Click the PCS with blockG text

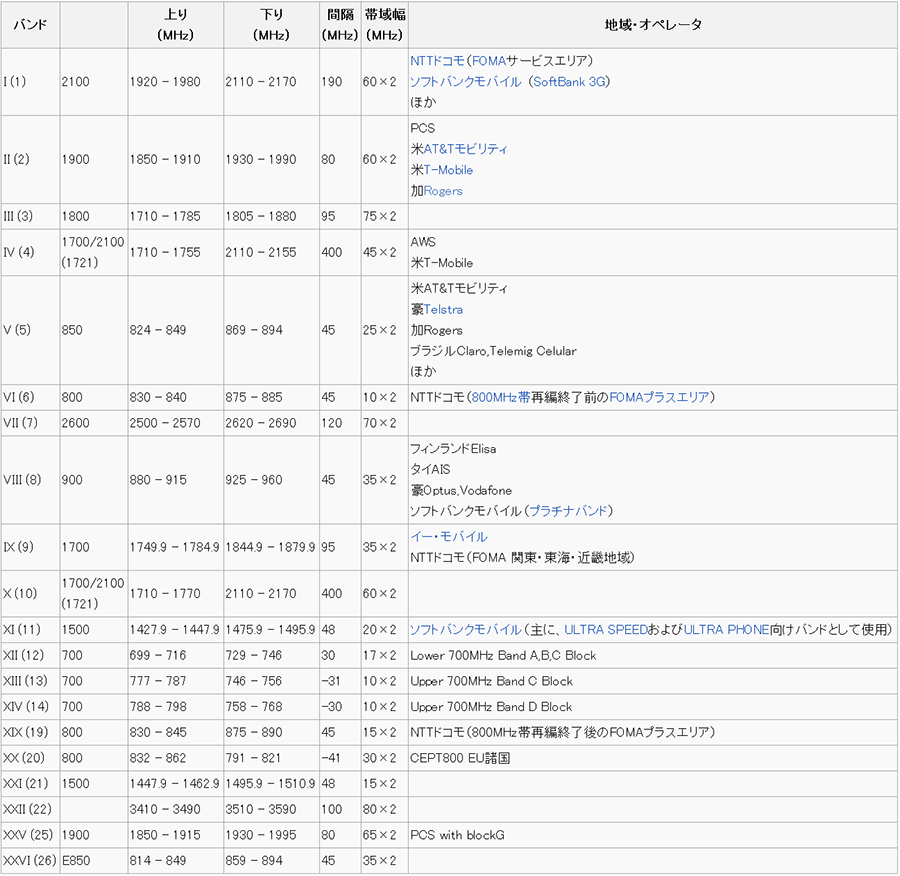(457, 835)
